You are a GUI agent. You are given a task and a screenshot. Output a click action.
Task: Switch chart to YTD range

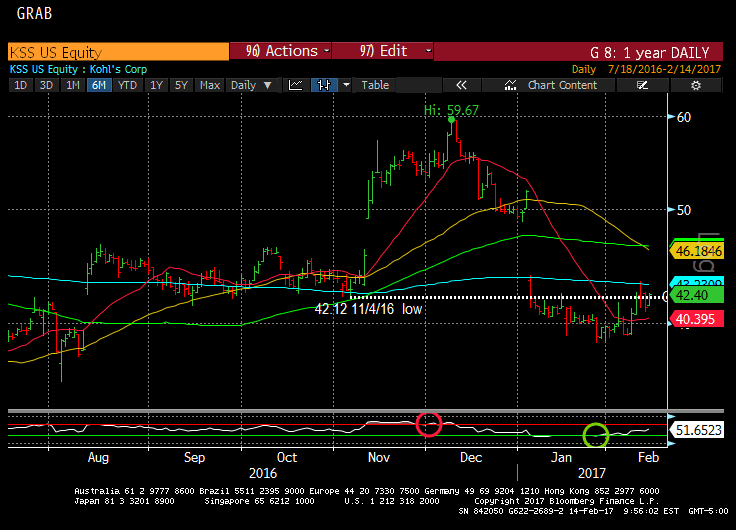[x=127, y=85]
